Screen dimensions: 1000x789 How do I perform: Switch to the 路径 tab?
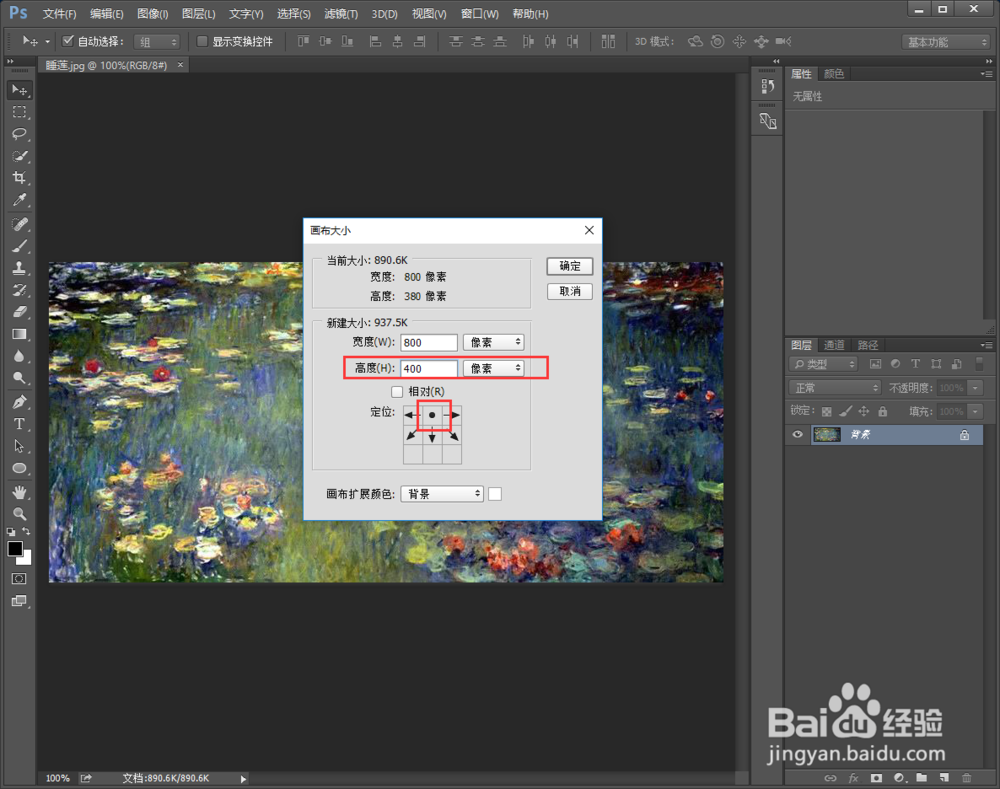[867, 345]
